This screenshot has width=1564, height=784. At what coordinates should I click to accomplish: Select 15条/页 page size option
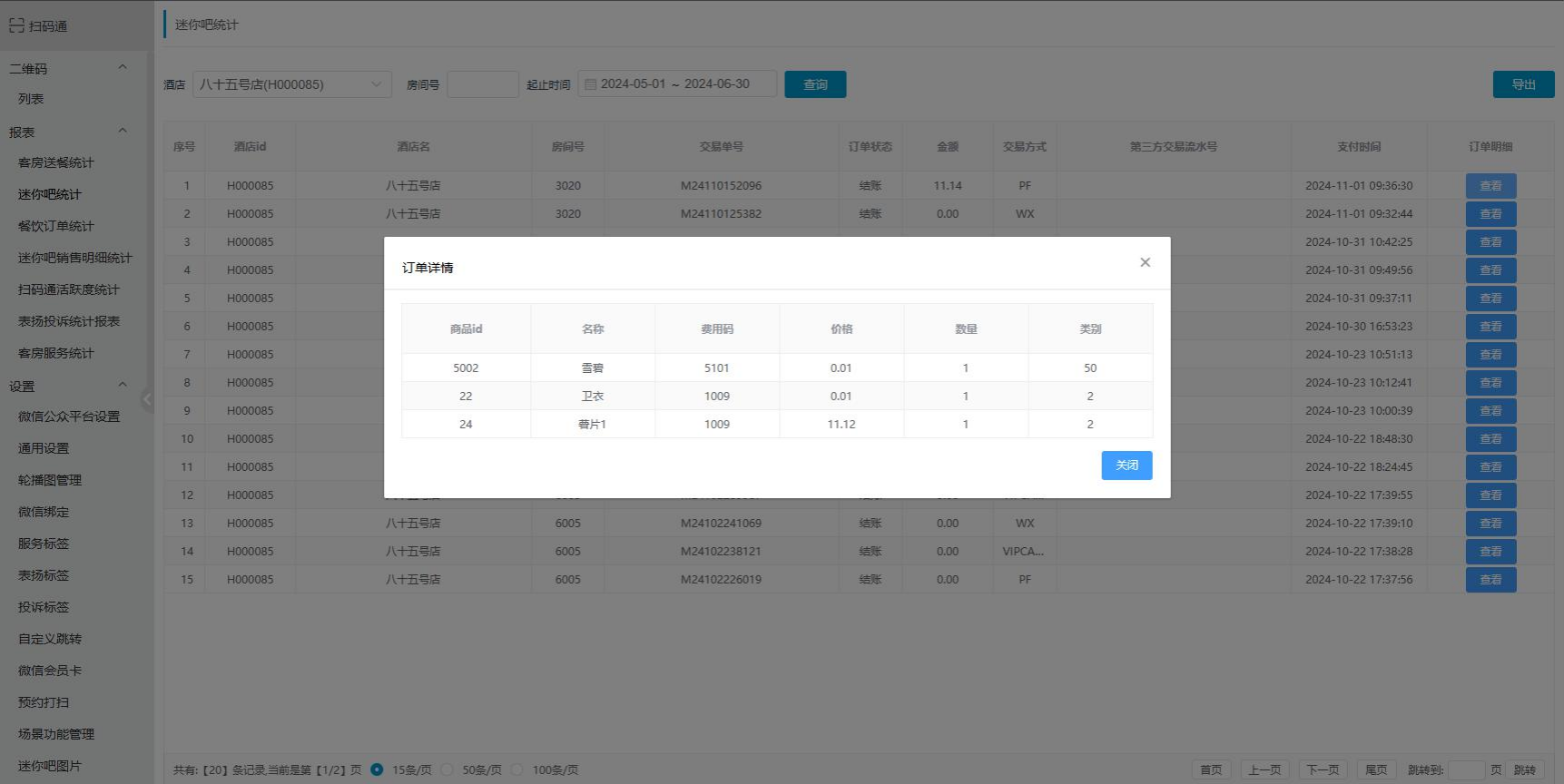tap(377, 769)
